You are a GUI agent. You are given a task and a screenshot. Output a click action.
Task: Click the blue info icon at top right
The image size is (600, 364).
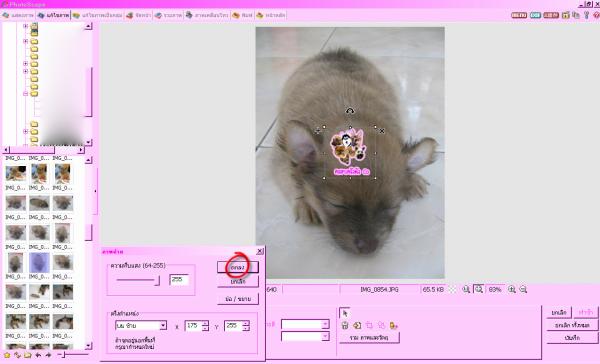(x=586, y=15)
